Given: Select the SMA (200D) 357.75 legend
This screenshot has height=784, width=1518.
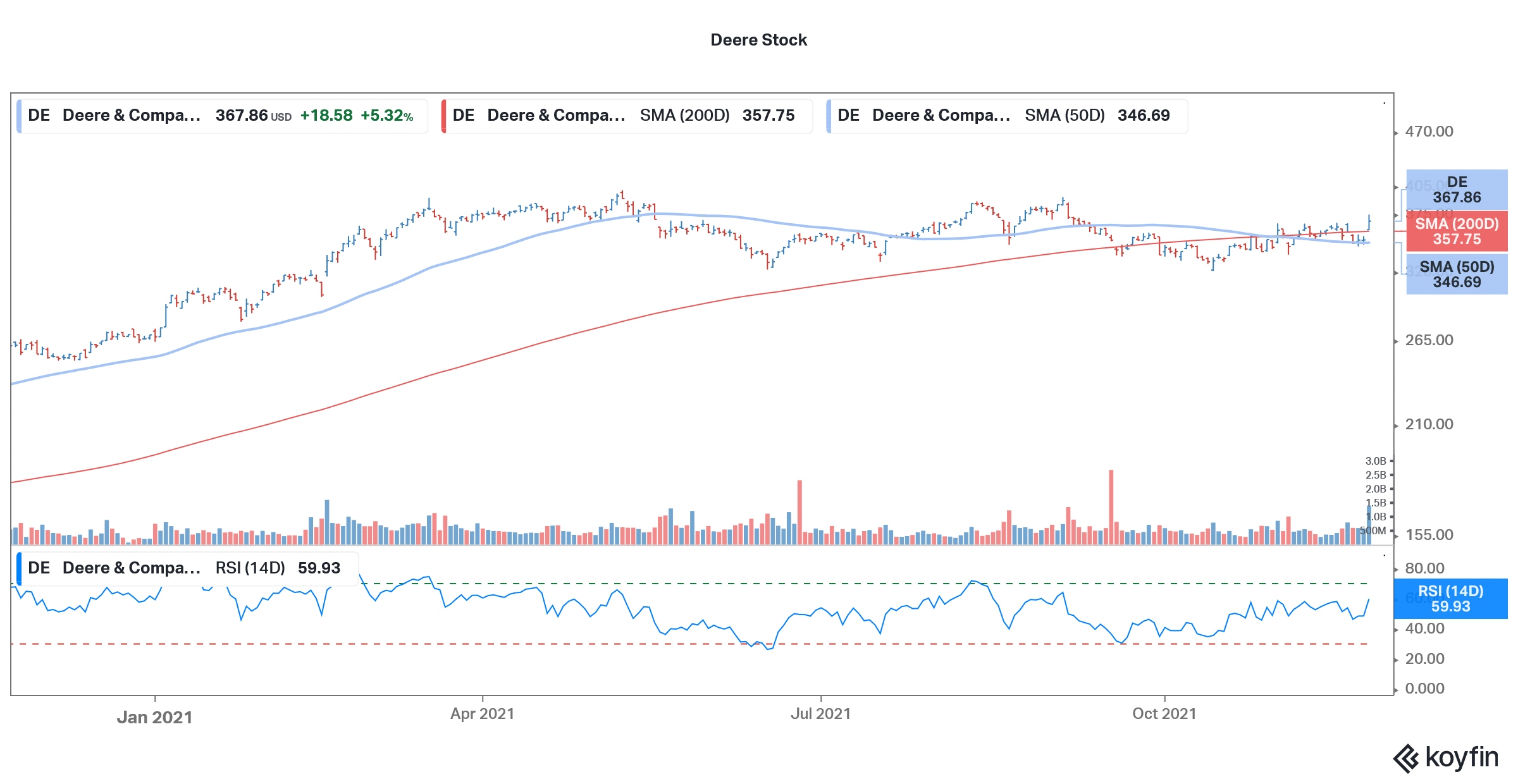Looking at the screenshot, I should click(x=627, y=116).
